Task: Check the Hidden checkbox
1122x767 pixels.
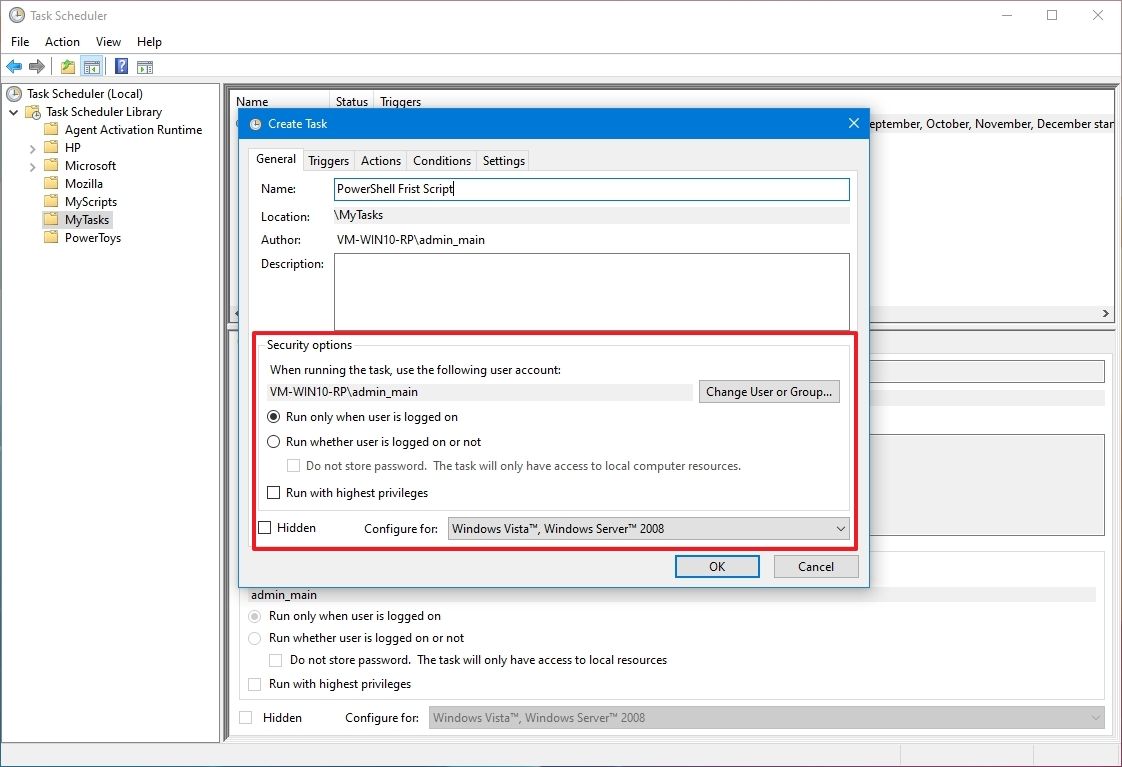Action: pos(265,527)
